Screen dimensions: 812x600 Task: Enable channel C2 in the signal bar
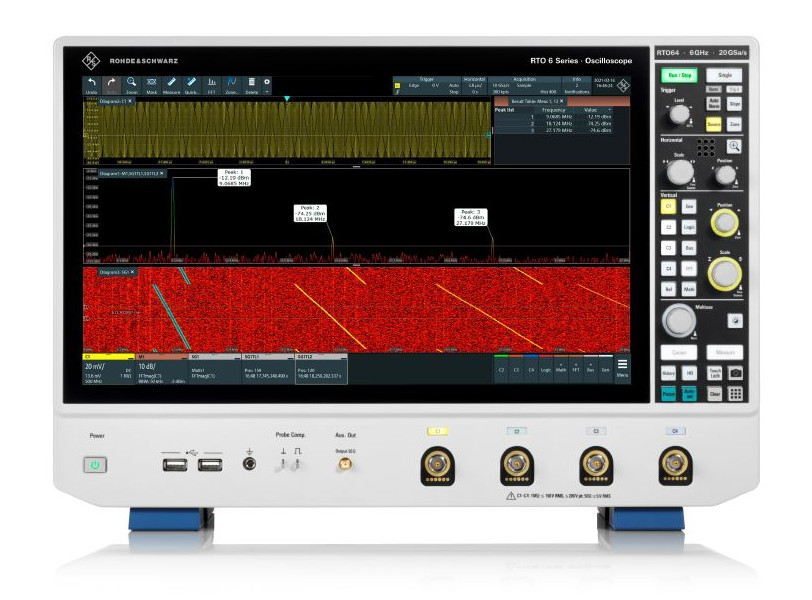coord(501,369)
